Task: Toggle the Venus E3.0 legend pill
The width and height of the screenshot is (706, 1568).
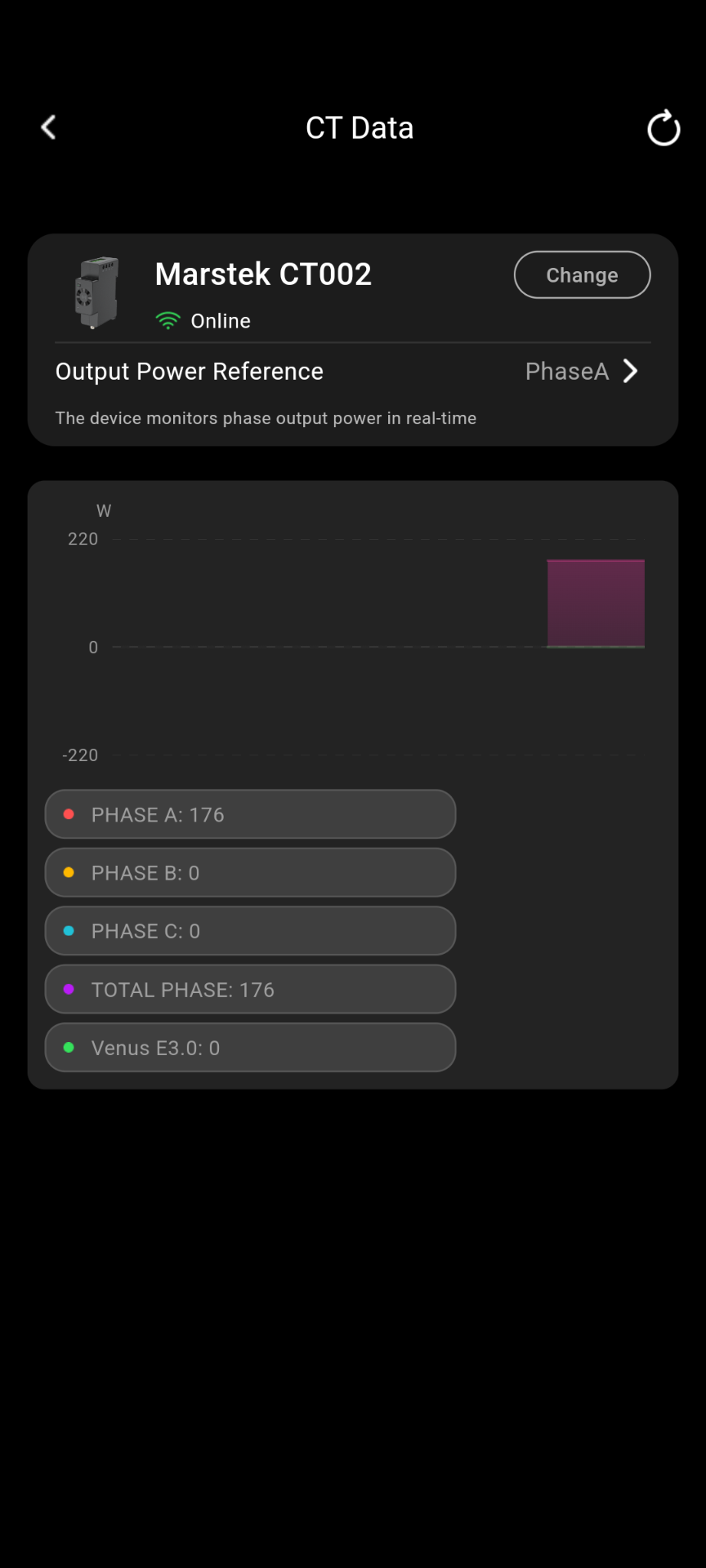Action: 250,1048
